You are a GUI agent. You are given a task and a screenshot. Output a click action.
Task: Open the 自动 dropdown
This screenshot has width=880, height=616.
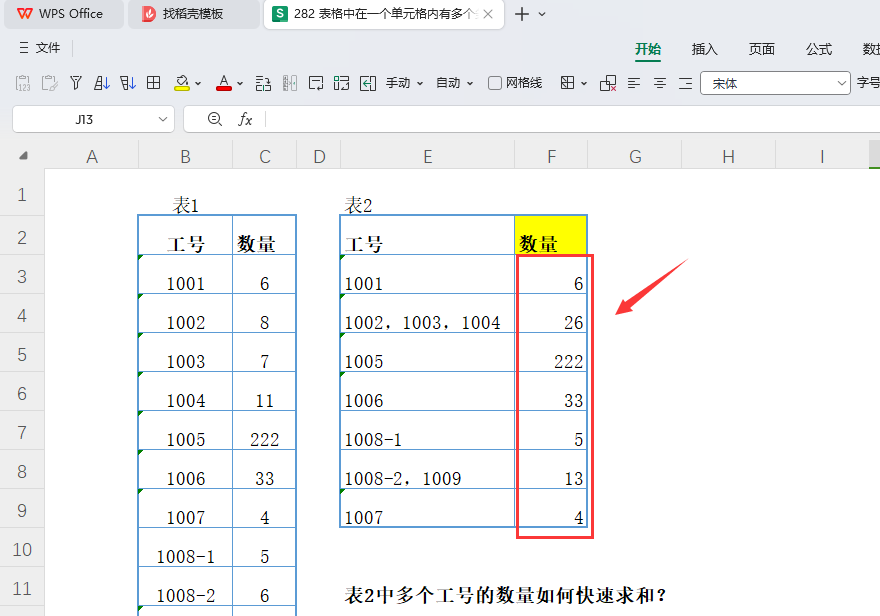pyautogui.click(x=455, y=84)
